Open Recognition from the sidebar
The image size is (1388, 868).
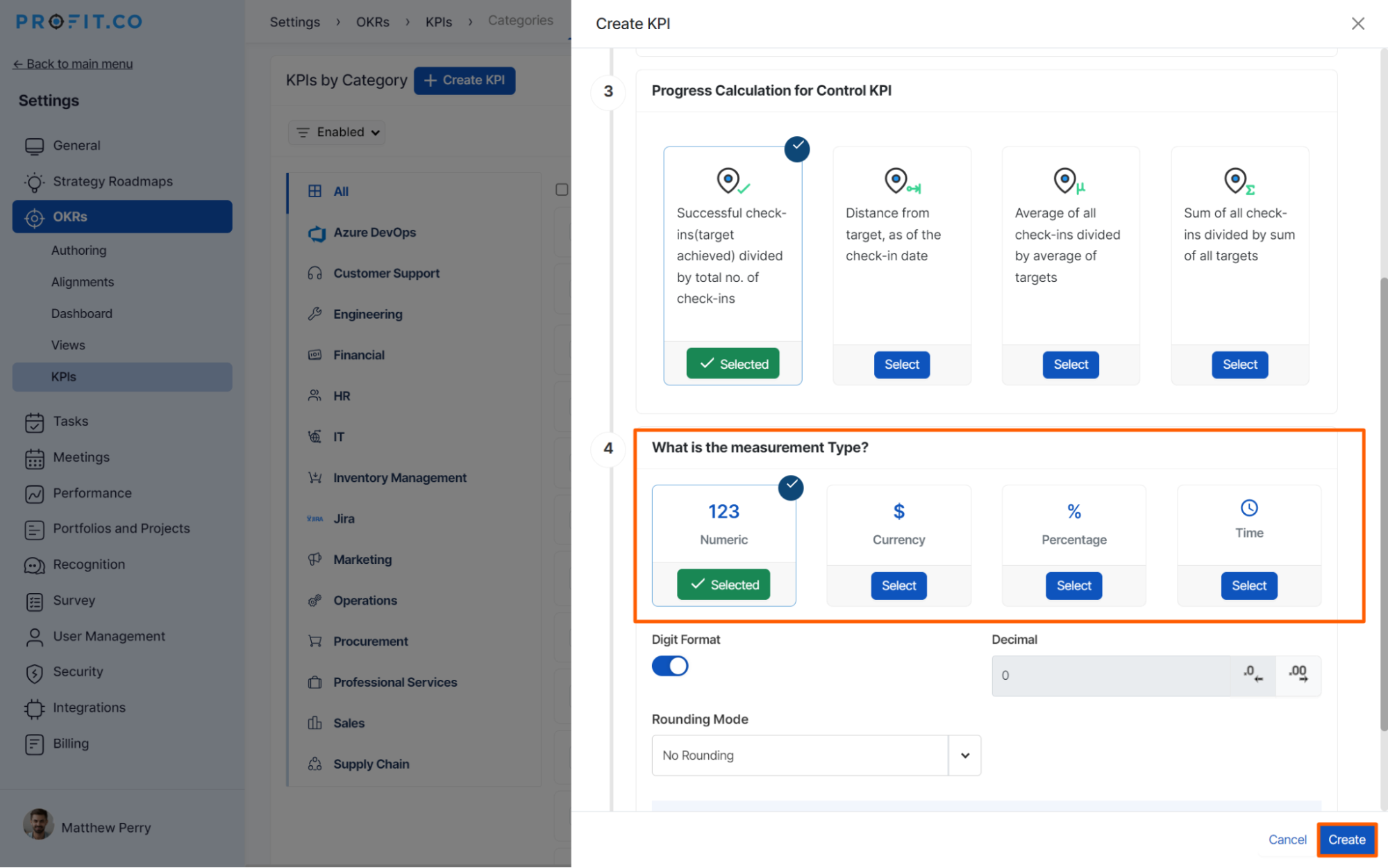coord(89,565)
